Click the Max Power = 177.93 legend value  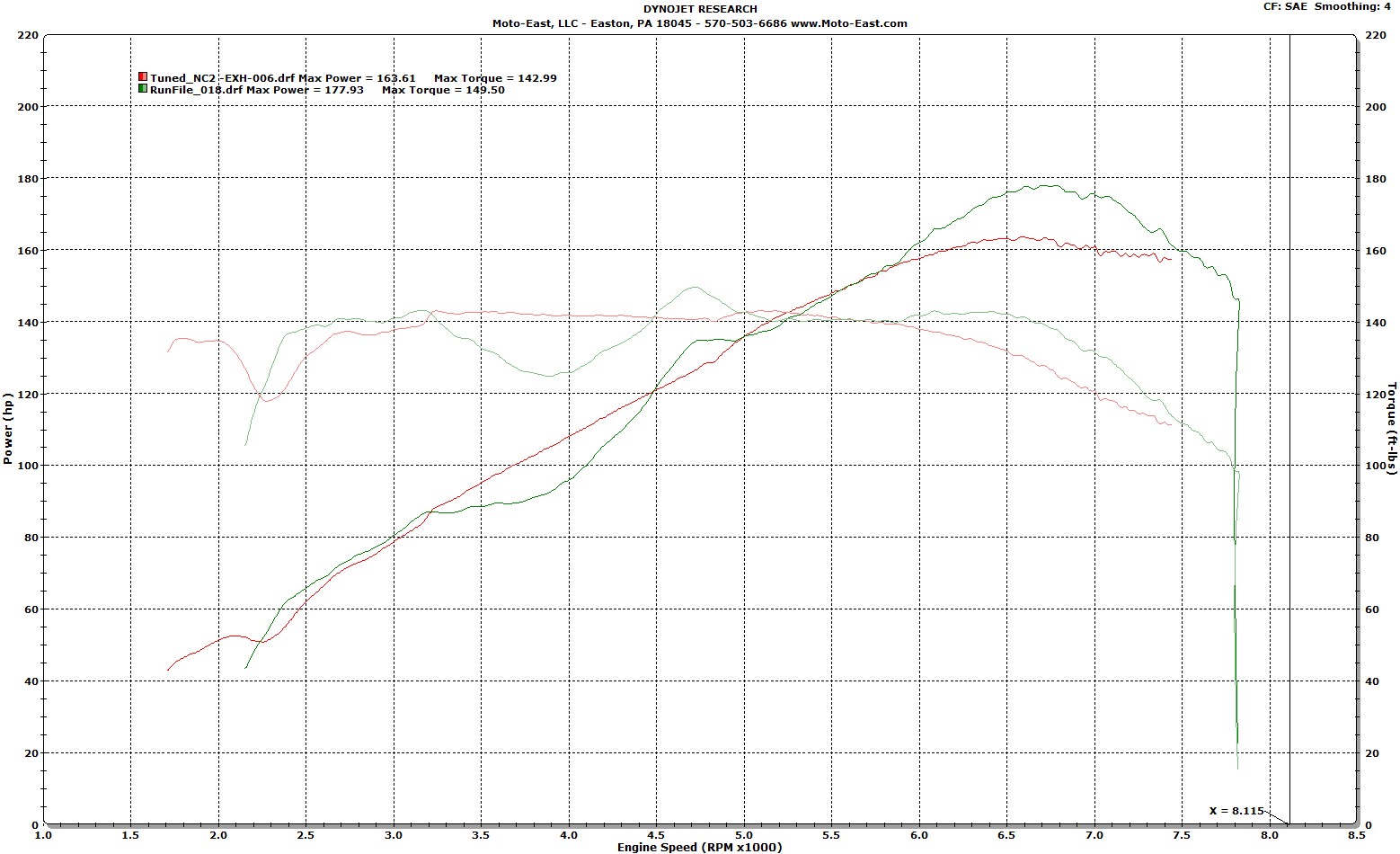(306, 90)
